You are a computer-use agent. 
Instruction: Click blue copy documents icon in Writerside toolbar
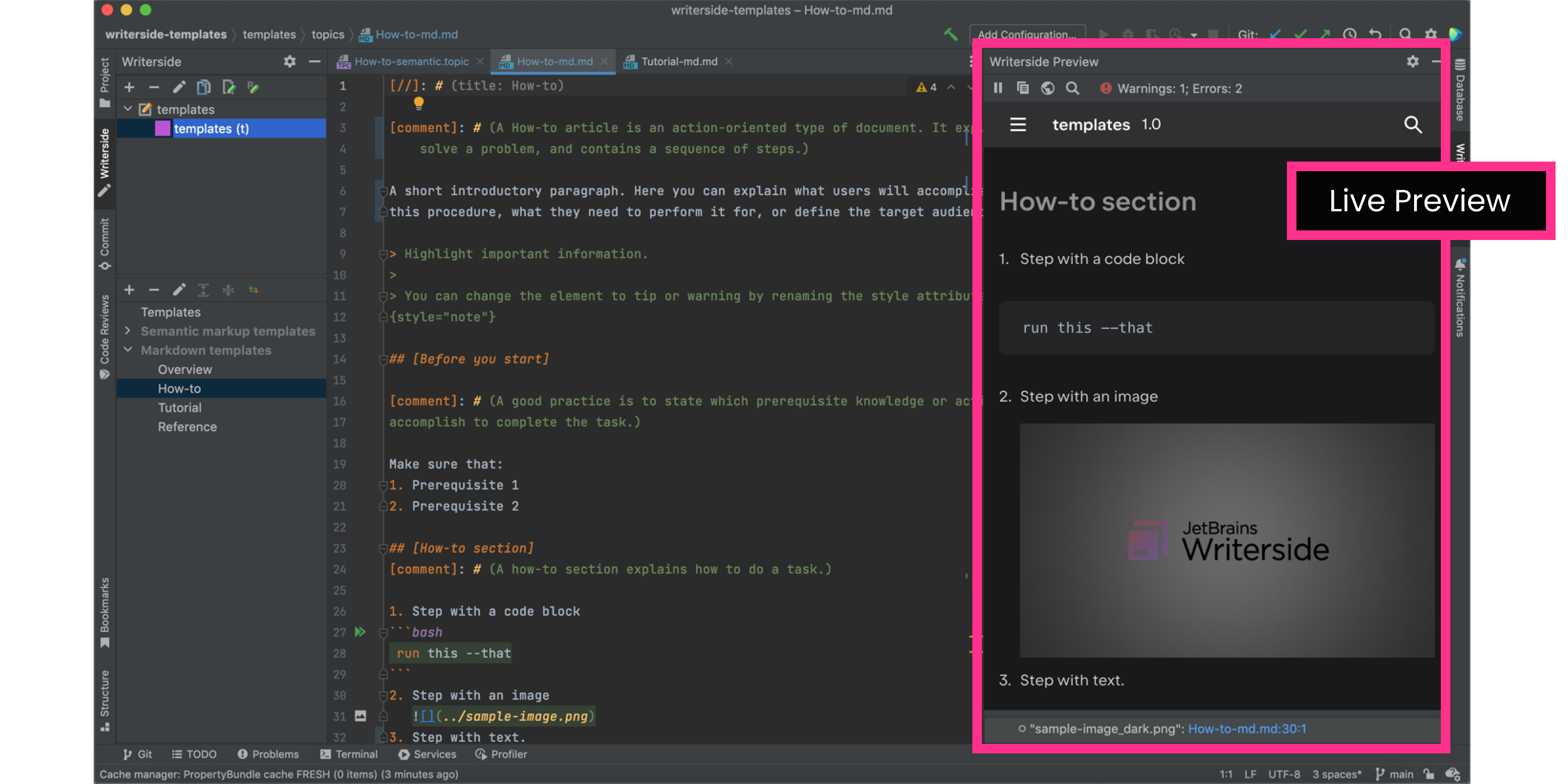tap(203, 87)
